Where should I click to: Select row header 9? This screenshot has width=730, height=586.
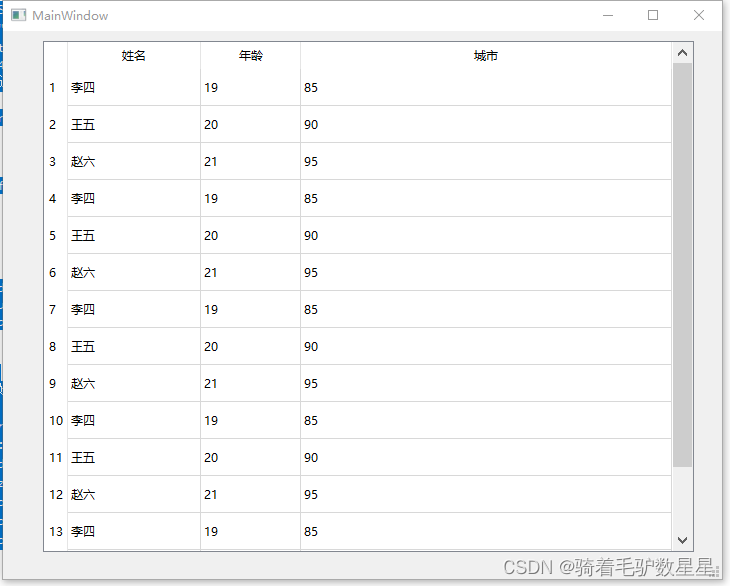point(56,384)
